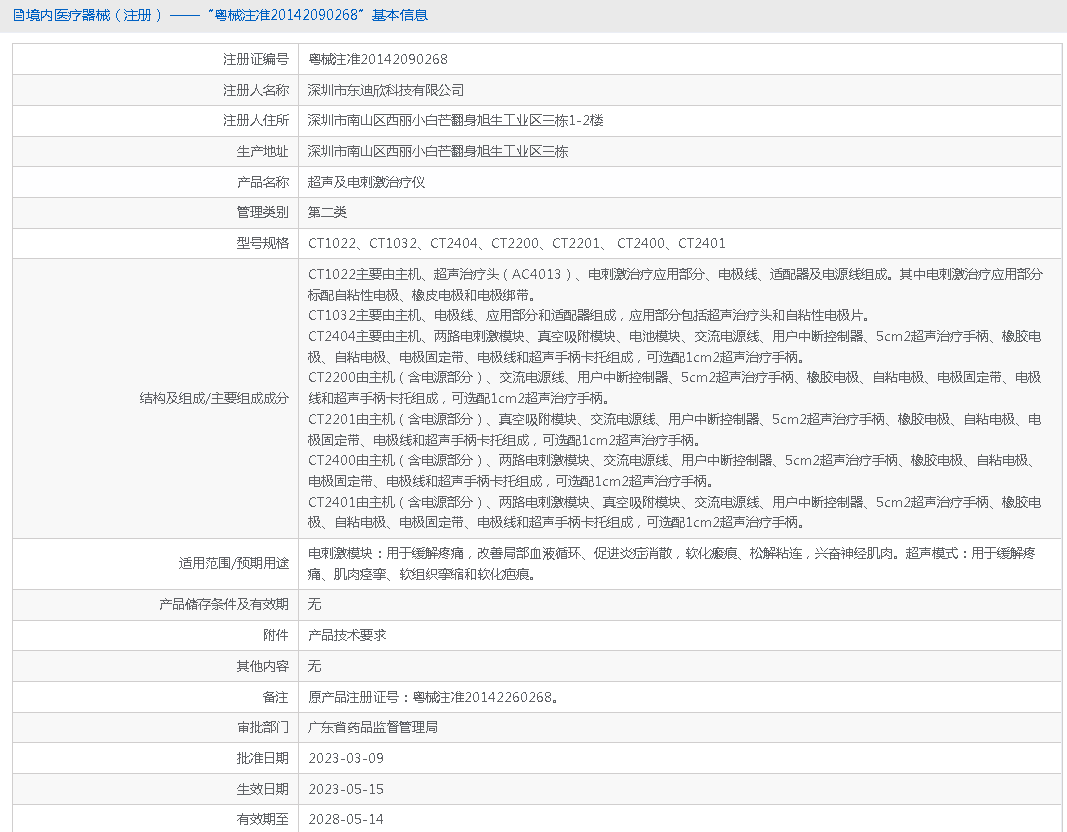Click the 生产地址 value cell
The height and width of the screenshot is (832, 1067).
[437, 152]
